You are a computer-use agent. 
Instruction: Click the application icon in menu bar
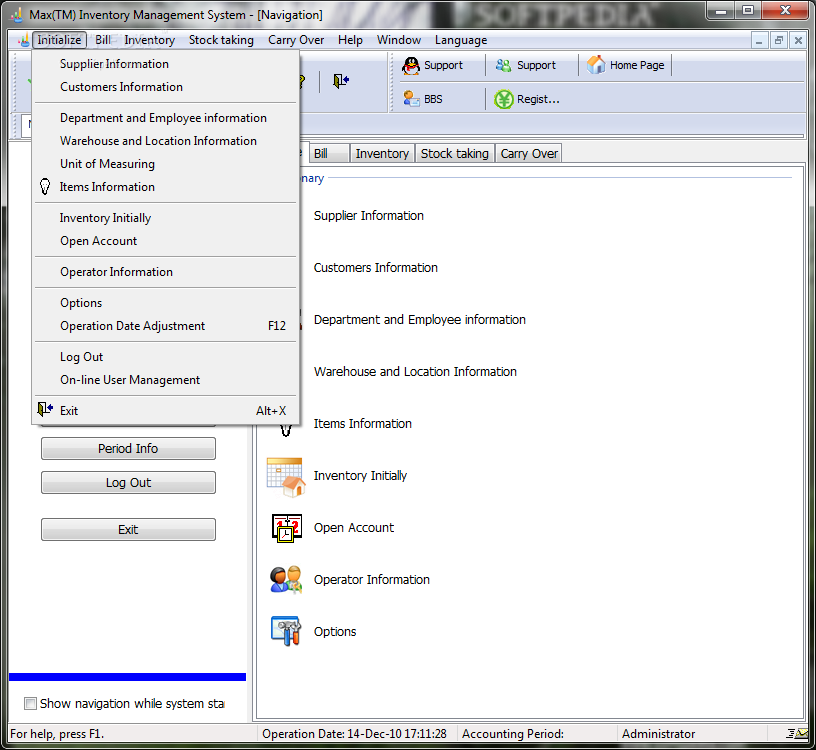click(23, 40)
